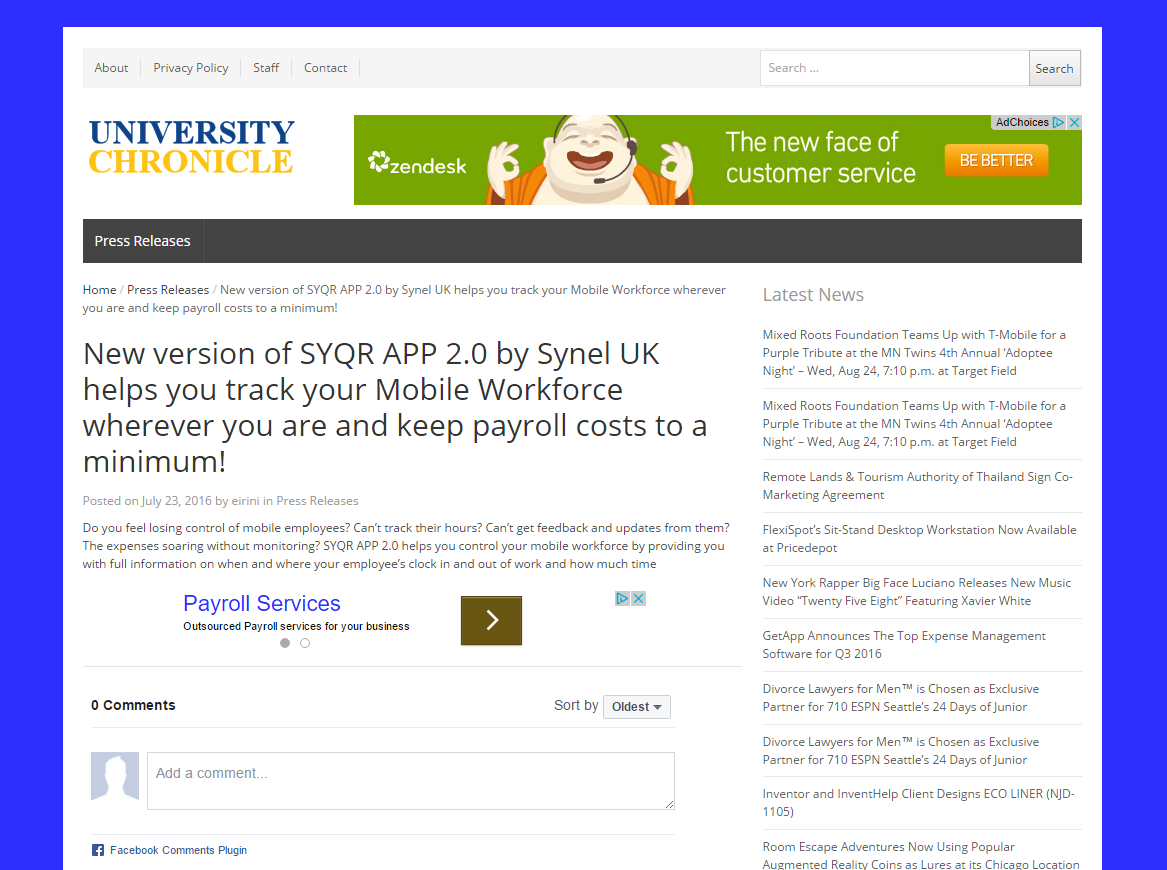
Task: Click the Home breadcrumb link
Action: [x=99, y=290]
